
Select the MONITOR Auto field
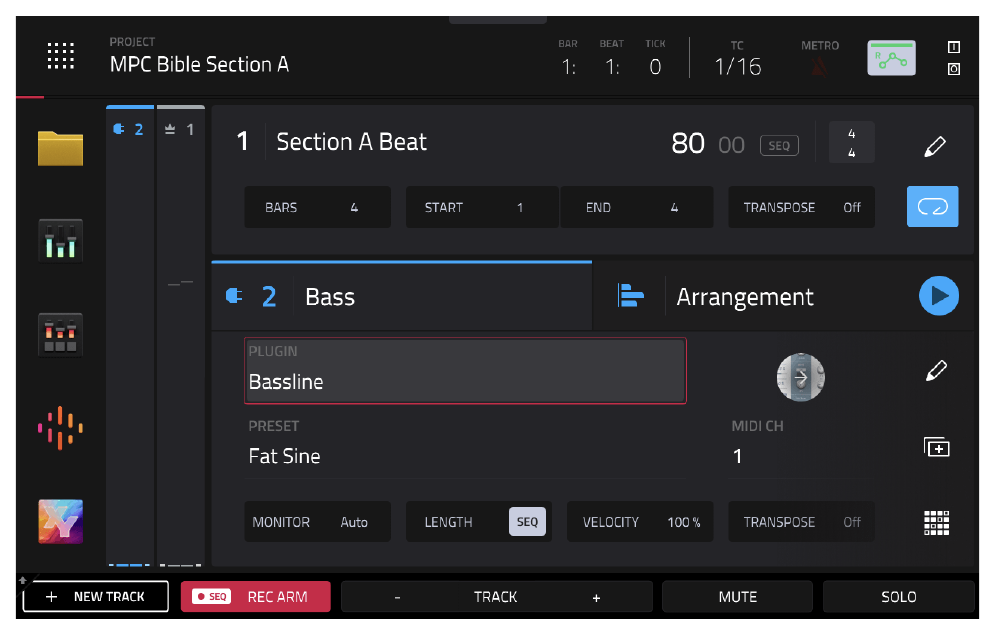pyautogui.click(x=317, y=522)
